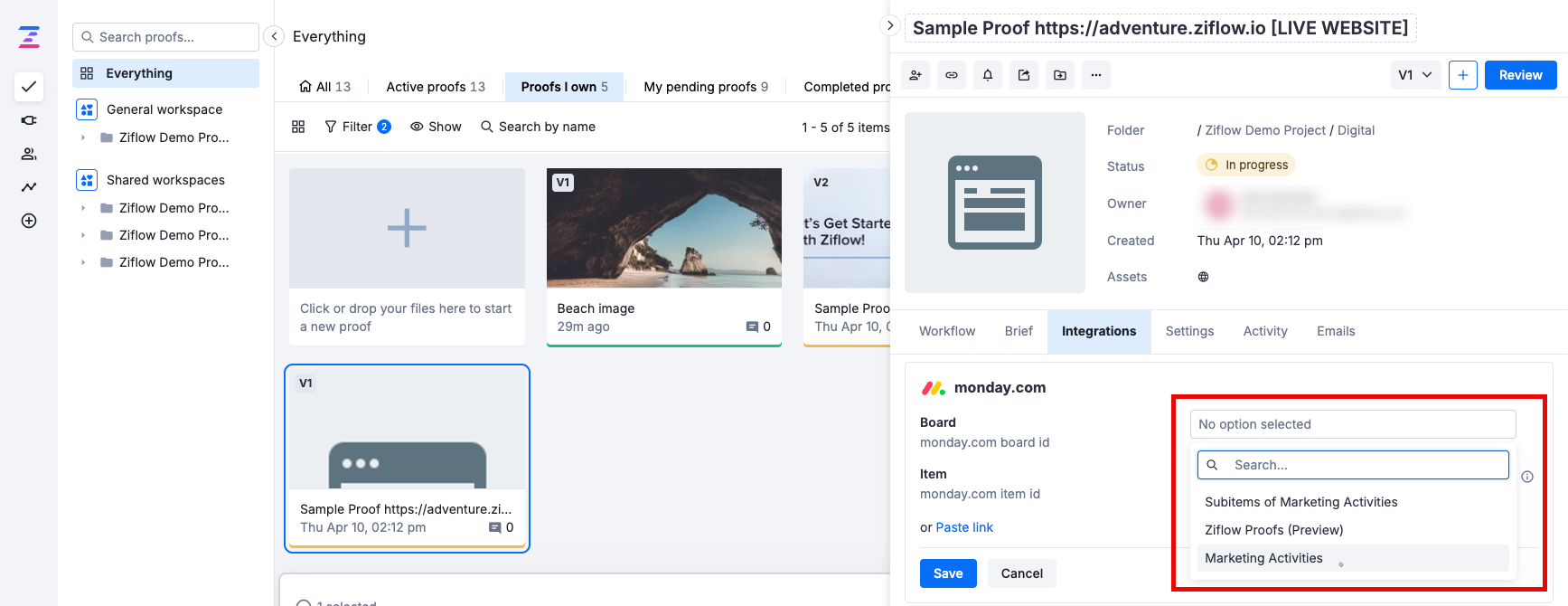Expand Ziflow Demo folder under General workspace
This screenshot has width=1568, height=606.
[83, 137]
